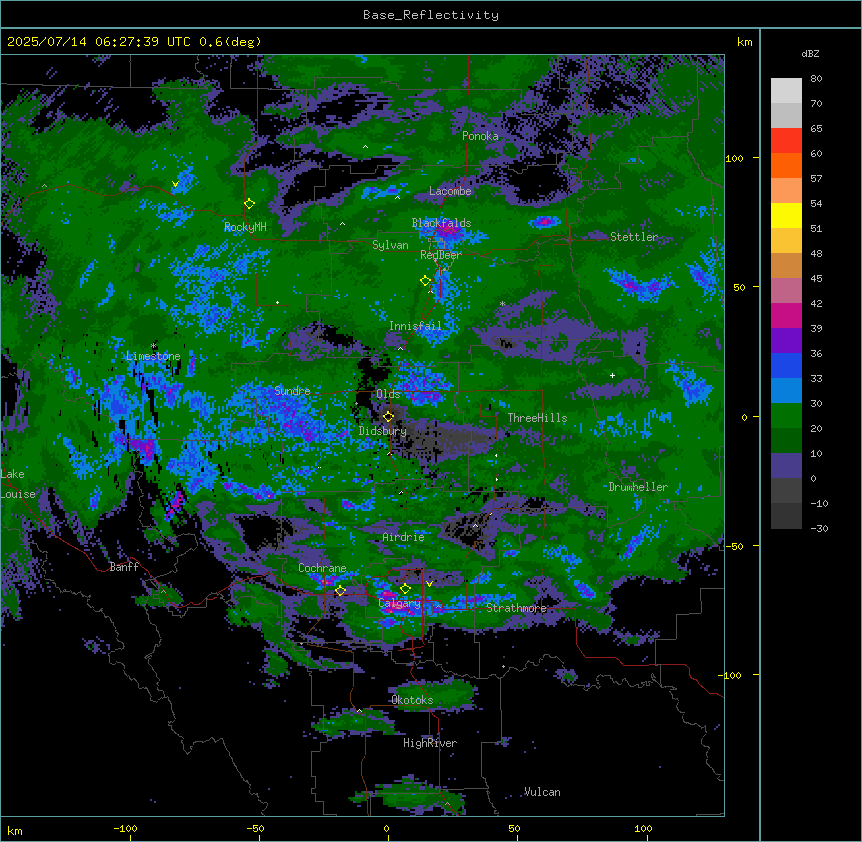
Task: Click the Lake Louise label
Action: (x=18, y=484)
